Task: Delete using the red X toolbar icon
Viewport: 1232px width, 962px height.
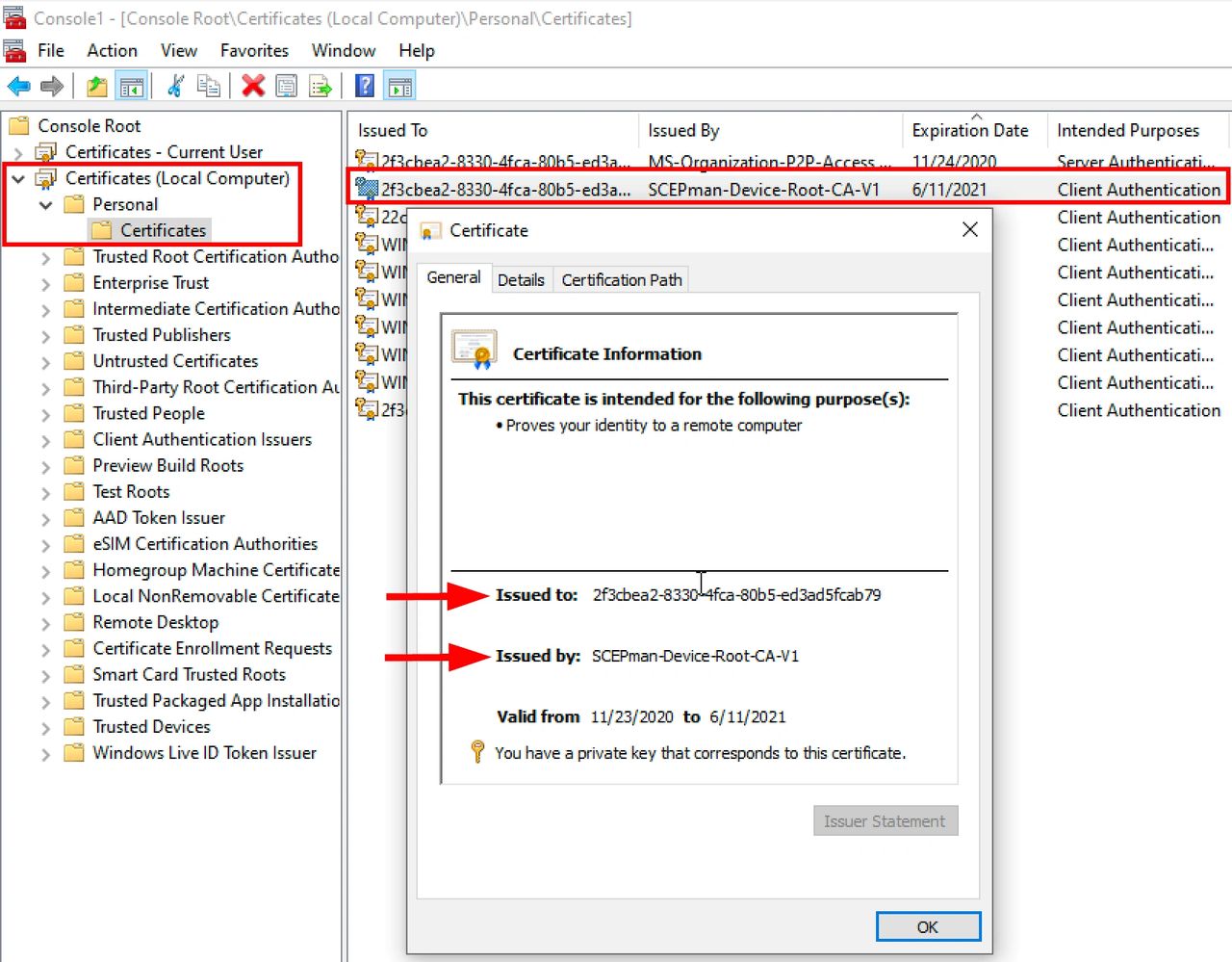Action: pos(253,87)
